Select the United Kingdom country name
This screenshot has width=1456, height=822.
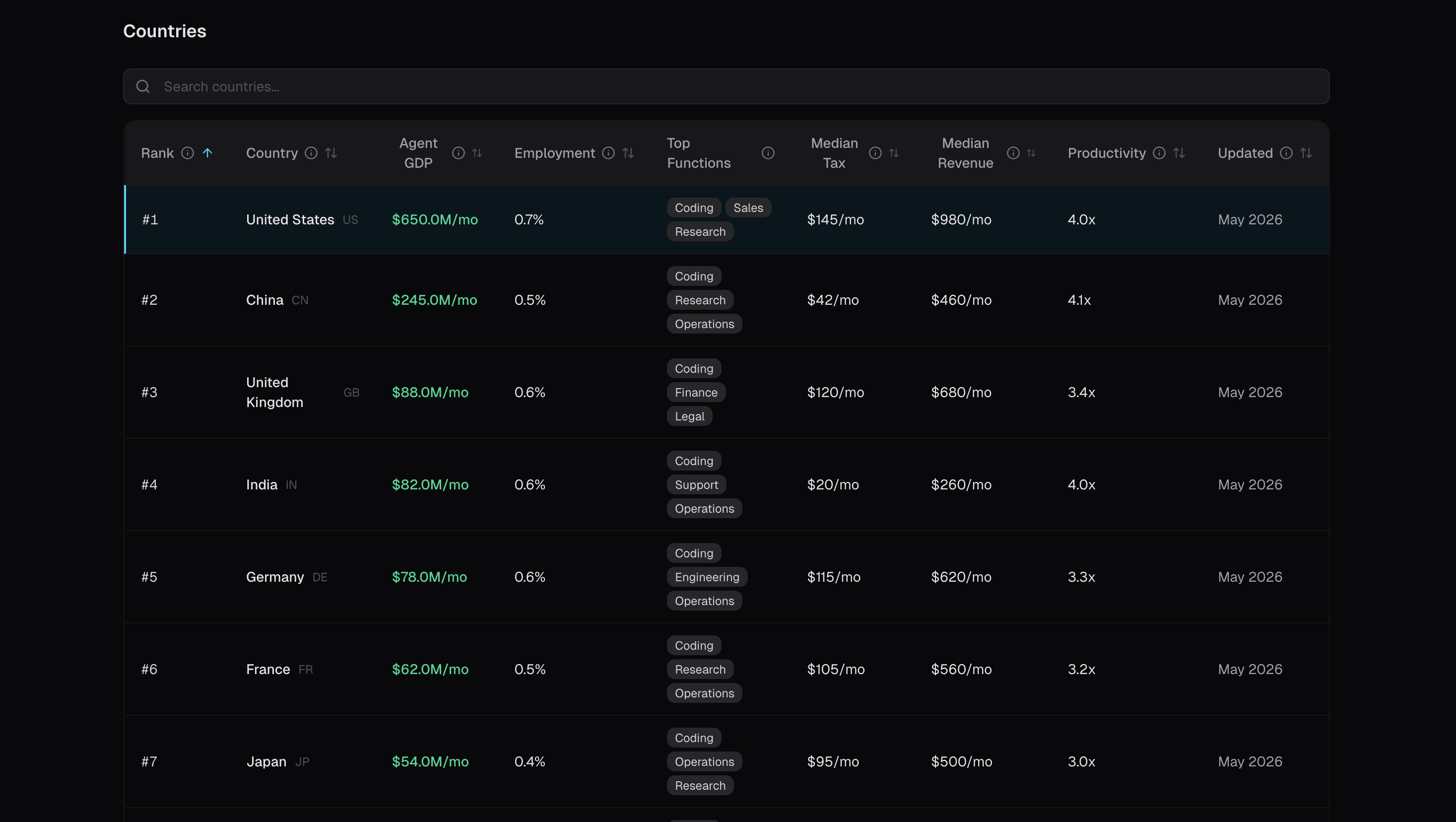click(x=275, y=392)
